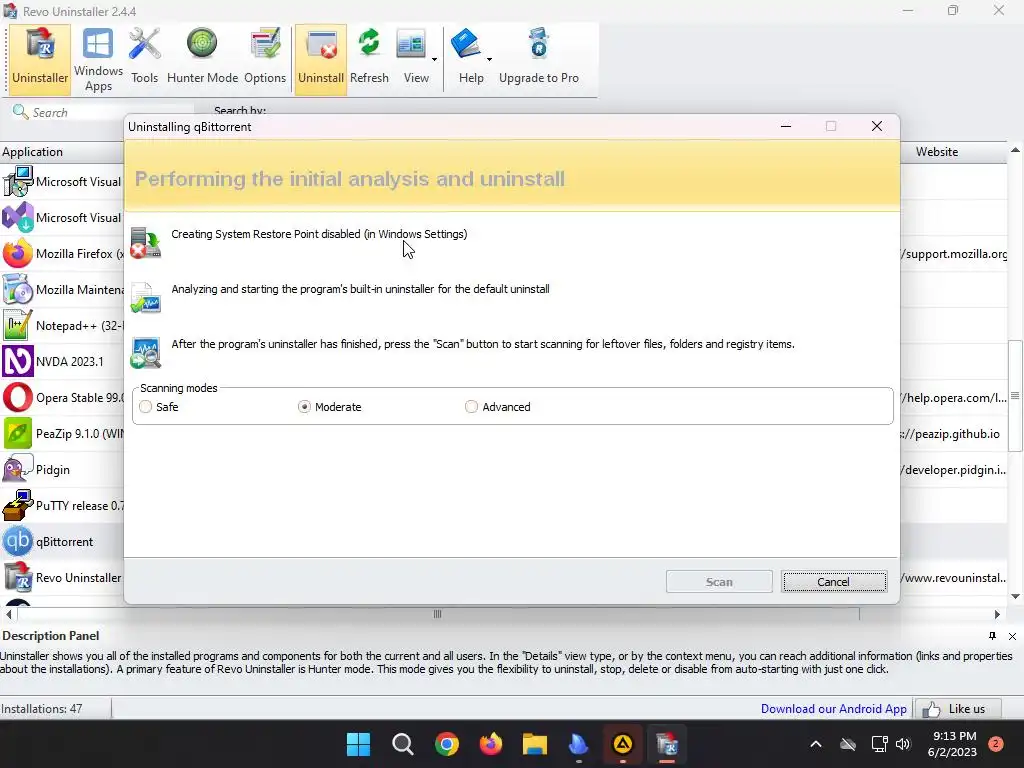Click the Help book icon

466,44
